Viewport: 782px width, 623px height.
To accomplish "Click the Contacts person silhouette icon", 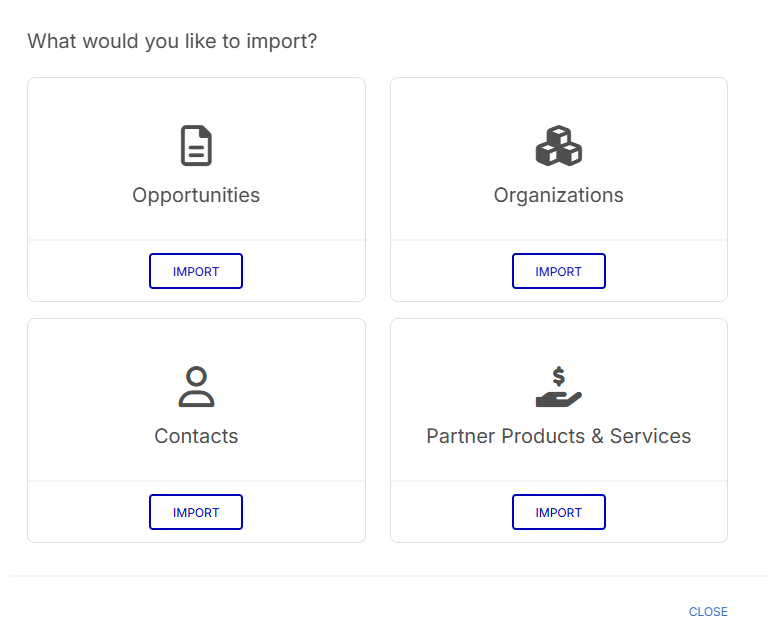I will [x=196, y=387].
